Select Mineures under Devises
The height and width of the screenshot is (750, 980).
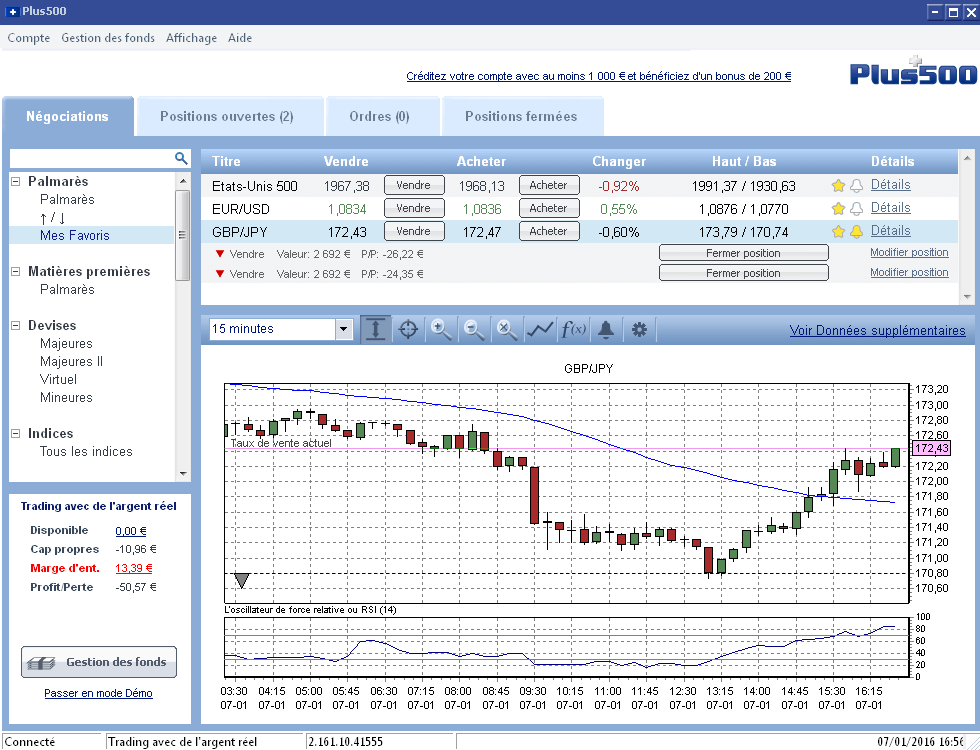tap(66, 398)
